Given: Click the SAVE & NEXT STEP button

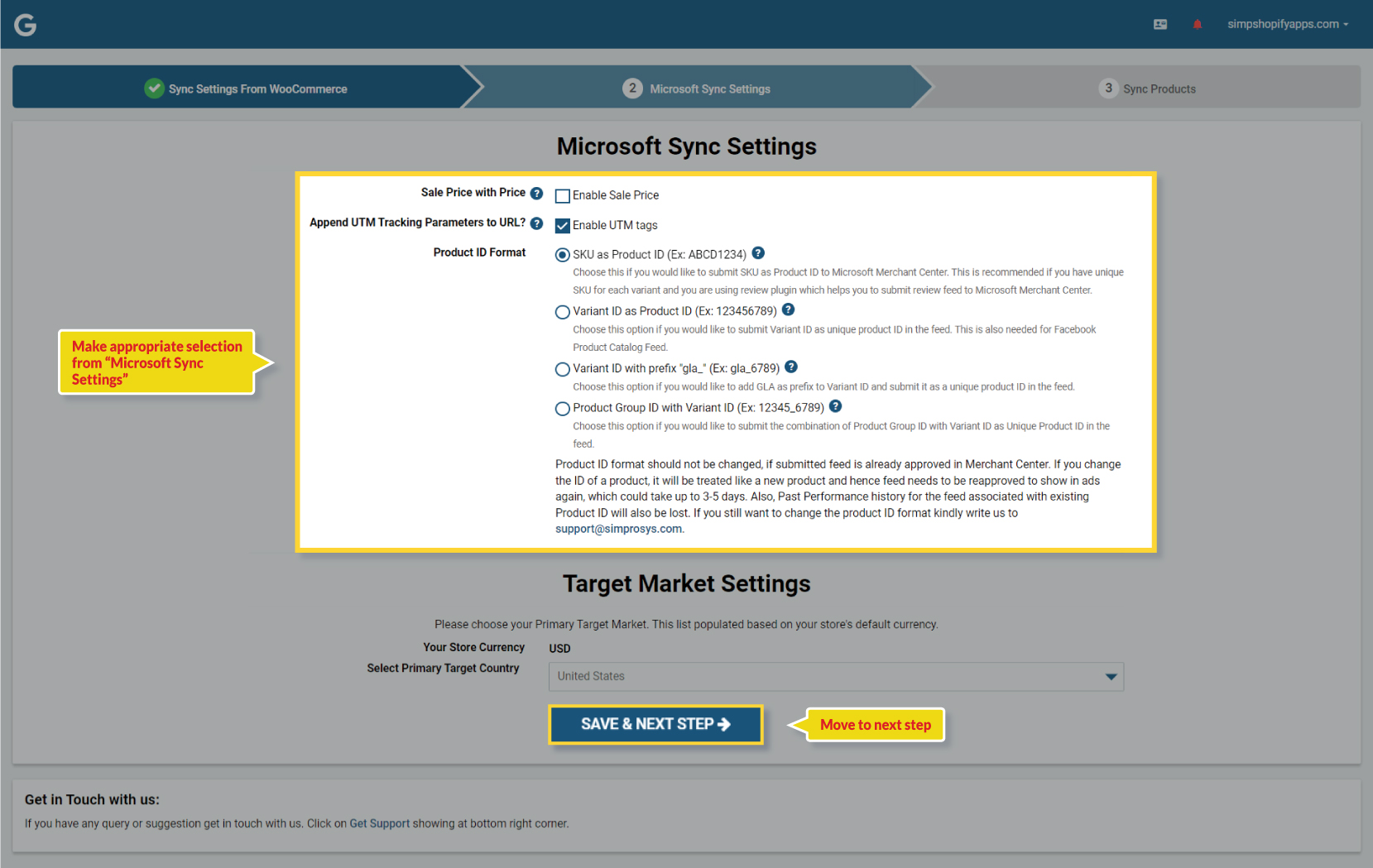Looking at the screenshot, I should tap(655, 724).
